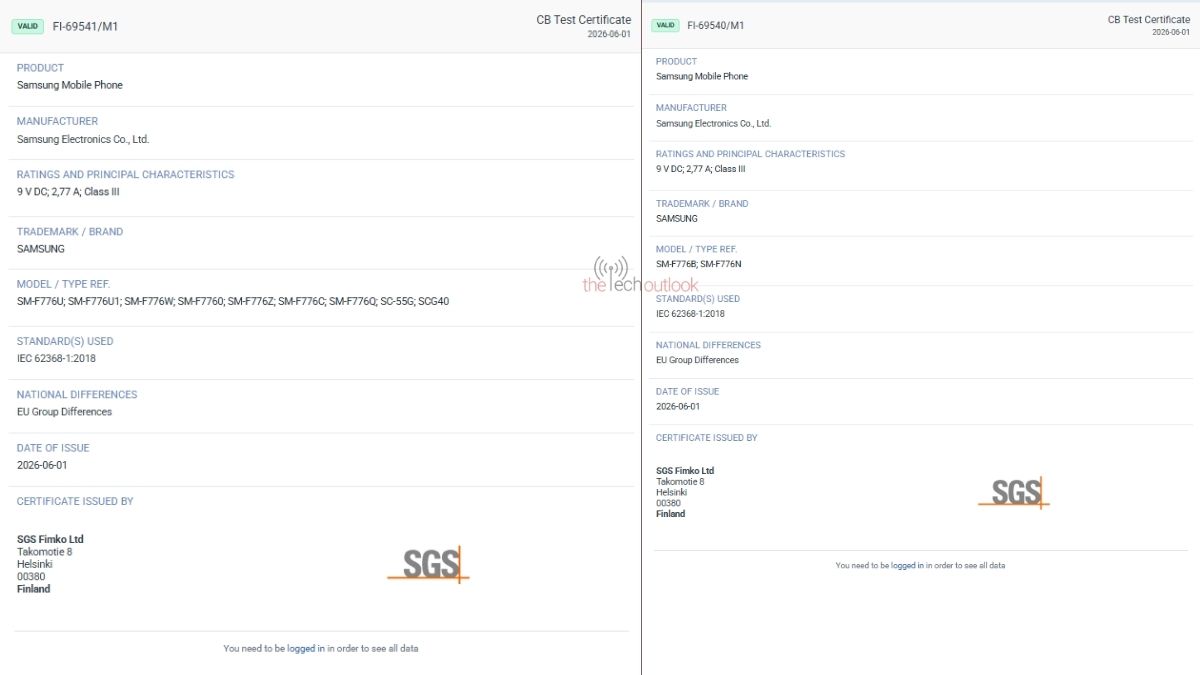Click the ratings value "9 V DC; 2,77 A; Class III" in right certificate
Image resolution: width=1200 pixels, height=675 pixels.
click(701, 170)
